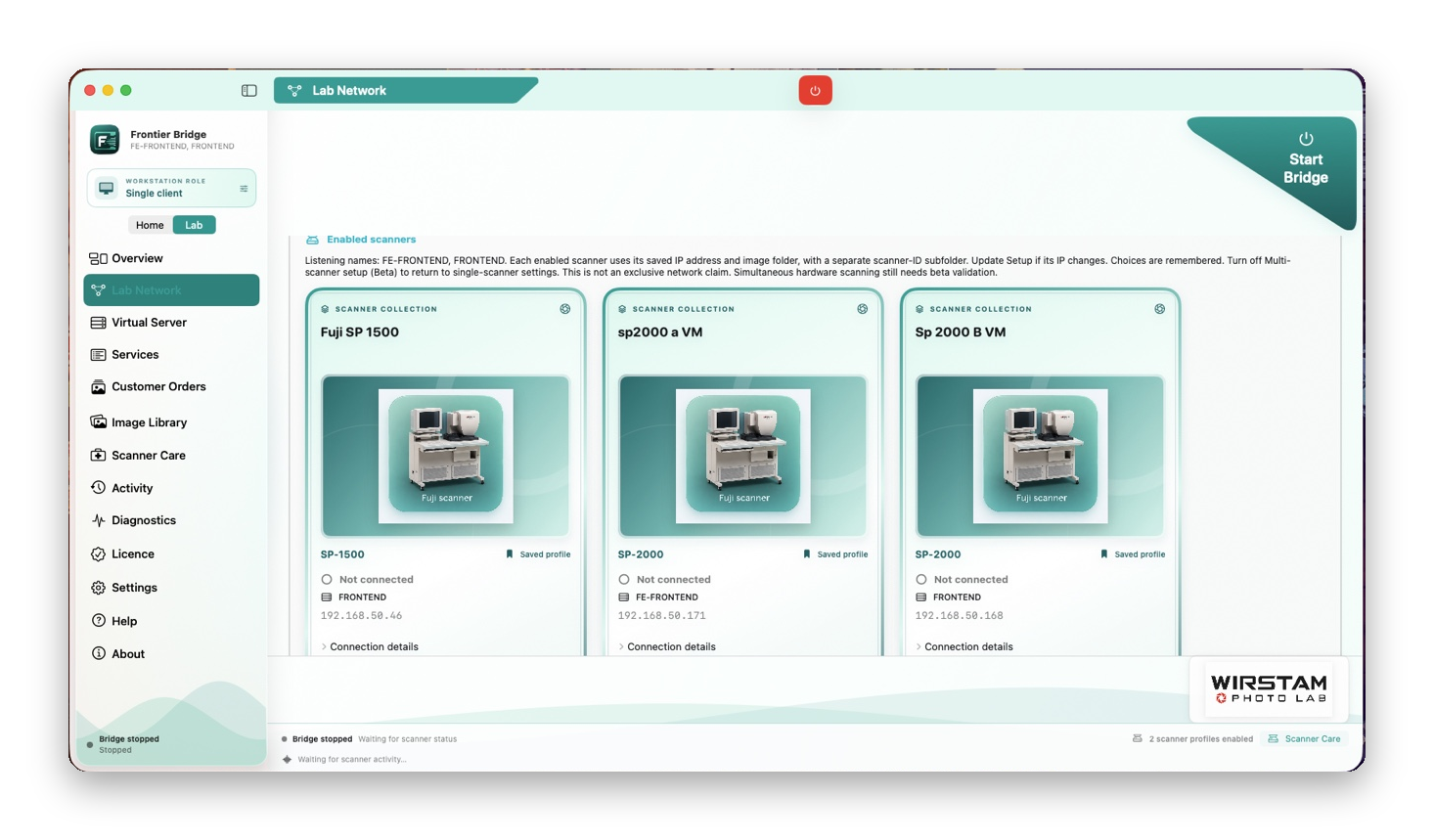1434x840 pixels.
Task: Open the sidebar Settings gear icon
Action: click(98, 588)
